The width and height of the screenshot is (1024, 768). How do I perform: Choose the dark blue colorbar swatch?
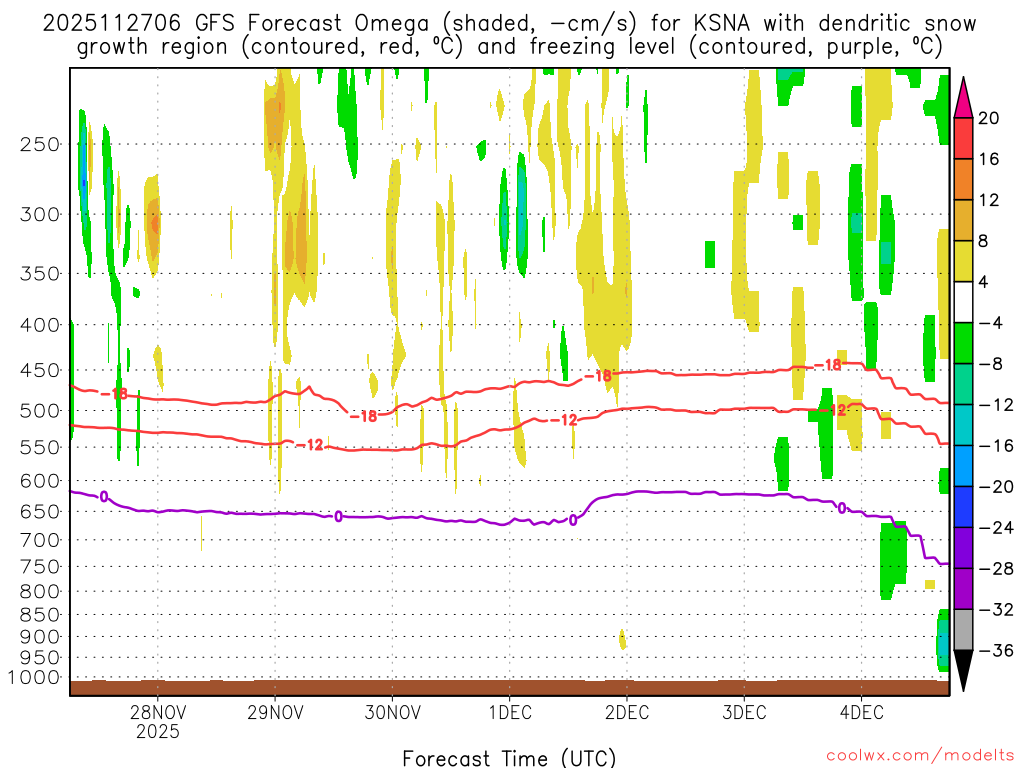pos(964,506)
